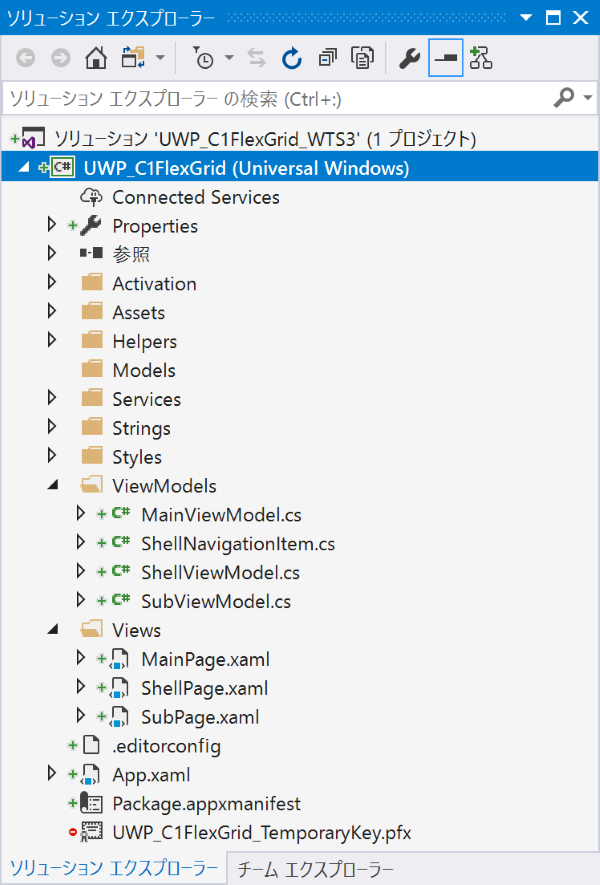Select .editorconfig file

coord(166,746)
